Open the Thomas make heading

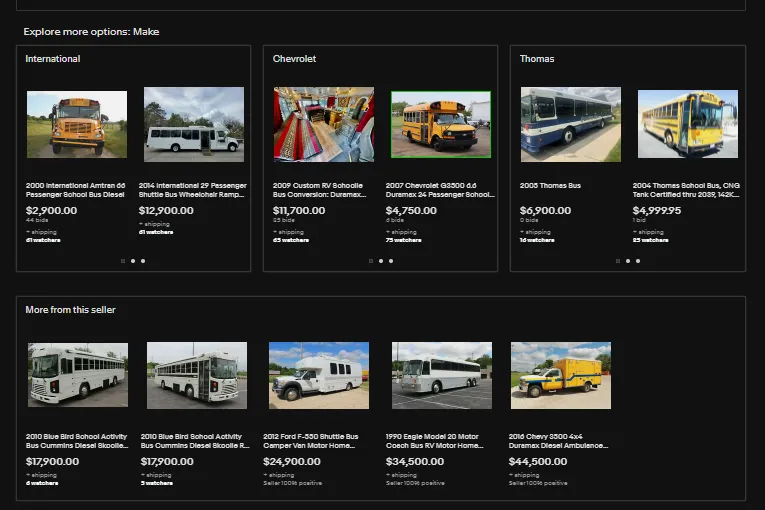pos(537,59)
